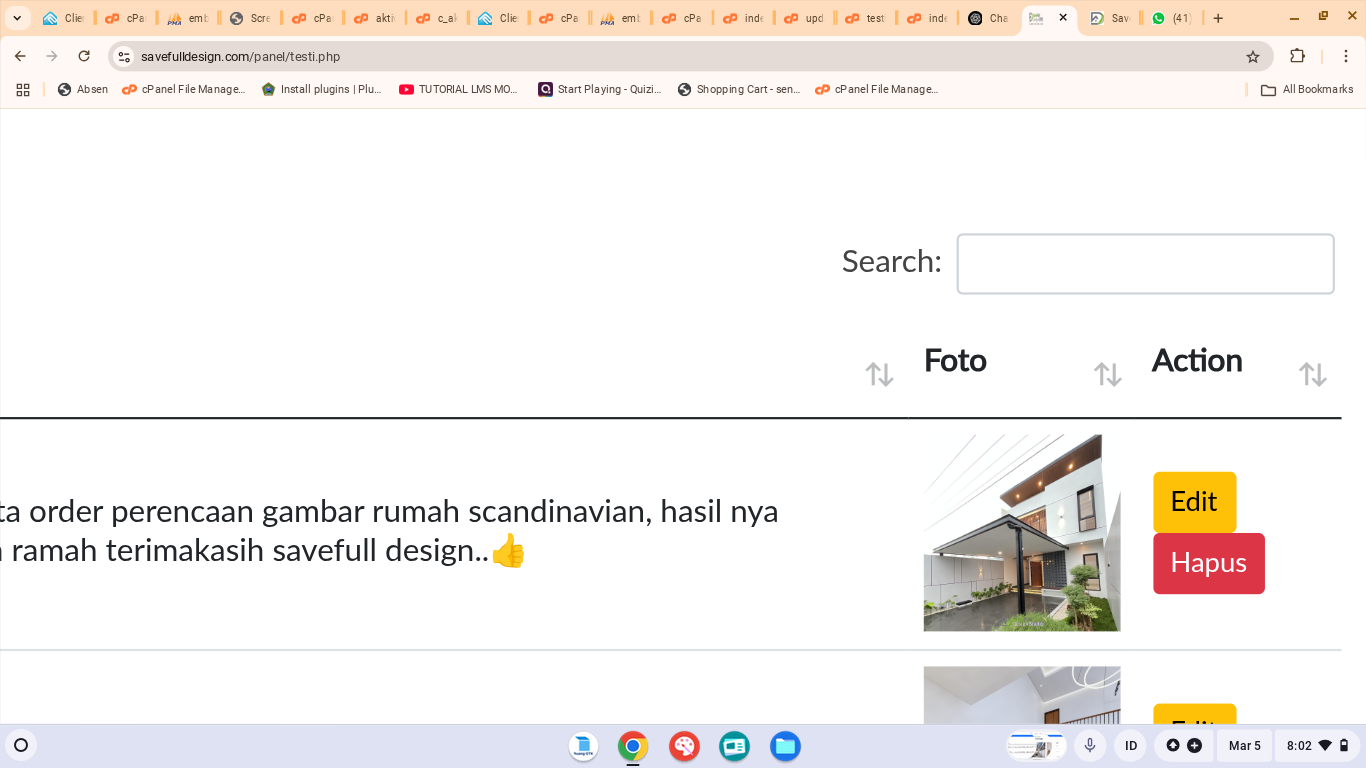Viewport: 1366px width, 768px height.
Task: Open Chrome's three-dot menu
Action: click(x=1346, y=57)
